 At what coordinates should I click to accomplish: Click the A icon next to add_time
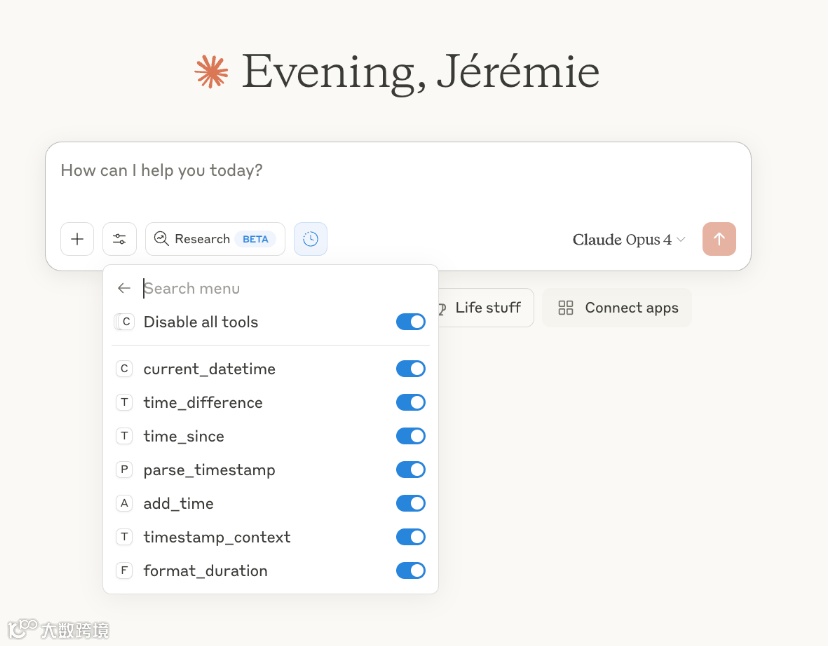pos(124,503)
